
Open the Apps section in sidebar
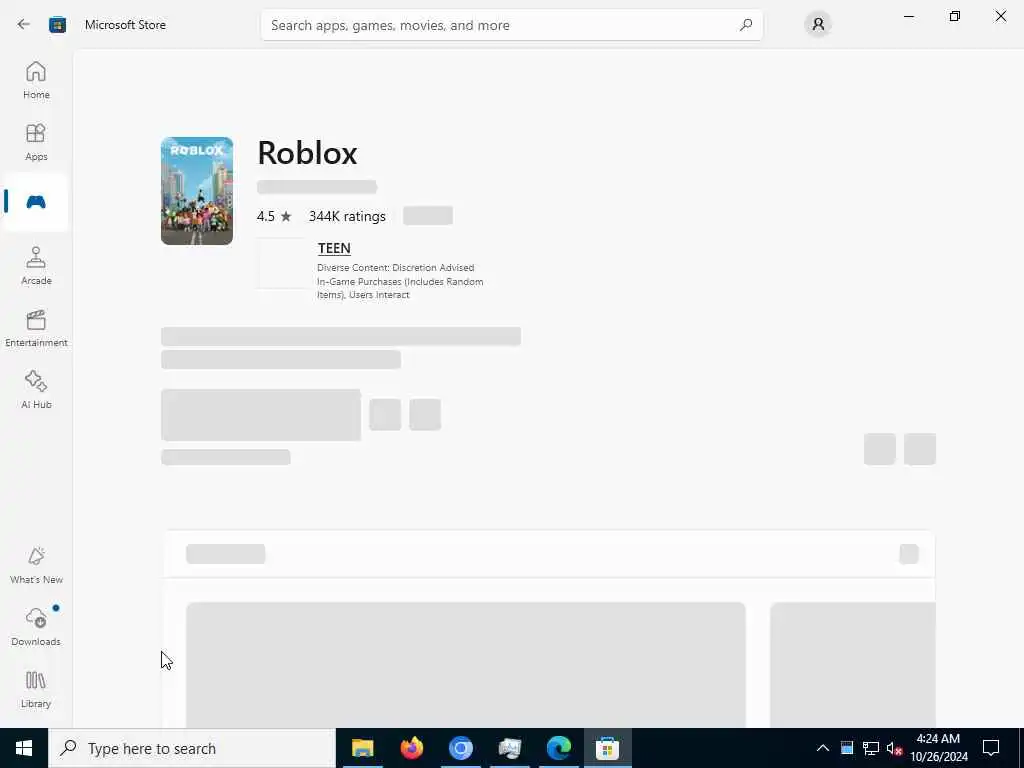36,142
